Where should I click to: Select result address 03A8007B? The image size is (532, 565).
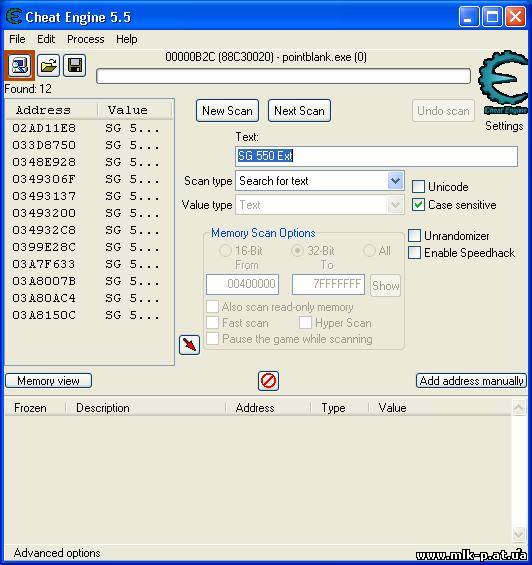coord(44,281)
